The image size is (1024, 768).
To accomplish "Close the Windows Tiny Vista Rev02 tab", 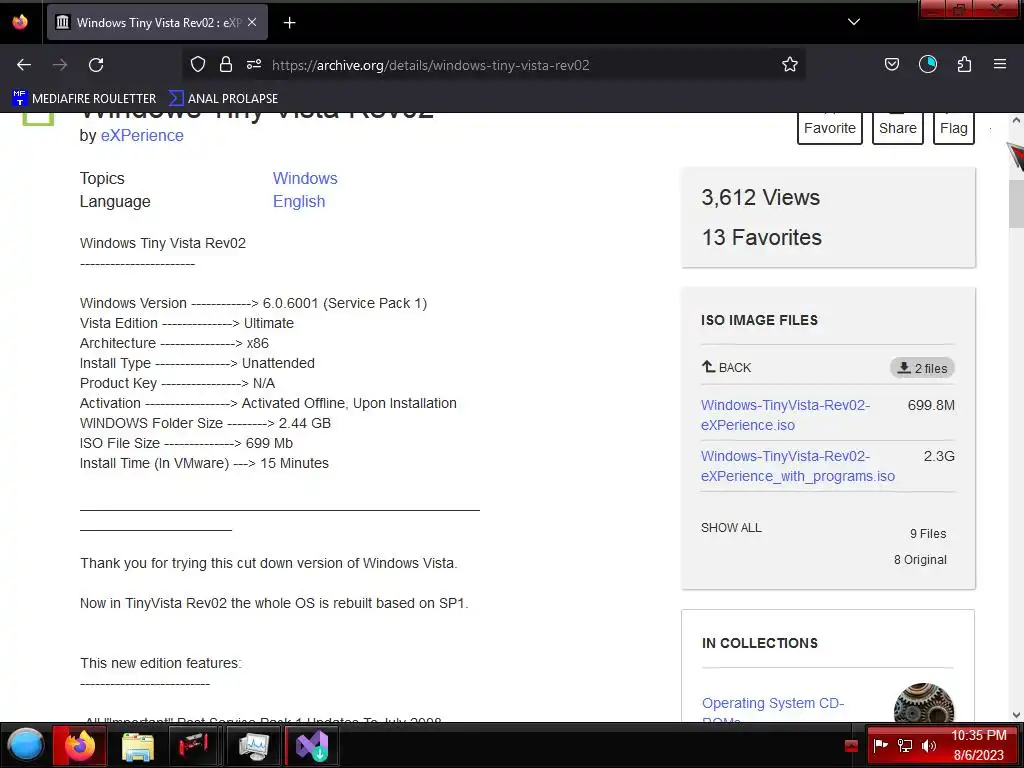I will click(x=252, y=22).
